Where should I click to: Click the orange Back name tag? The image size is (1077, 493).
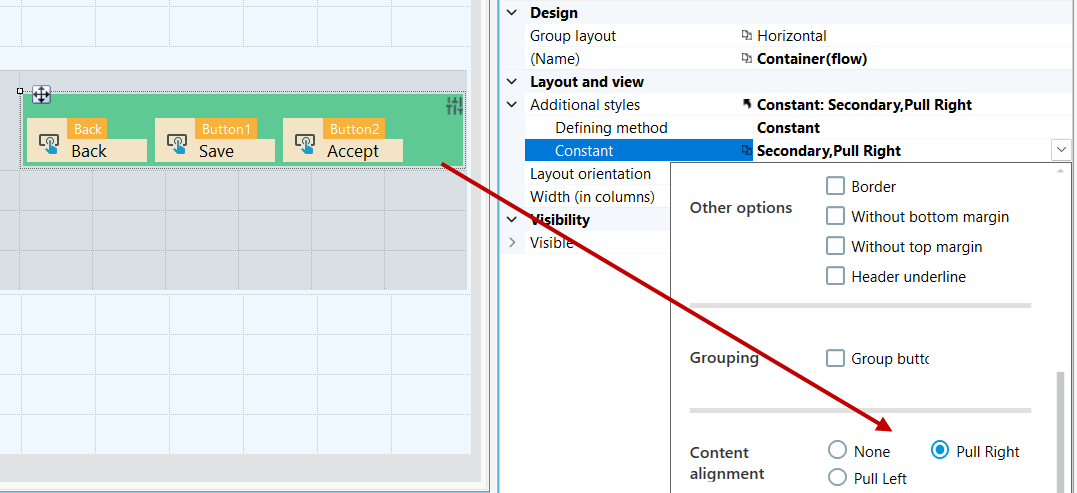pyautogui.click(x=87, y=129)
